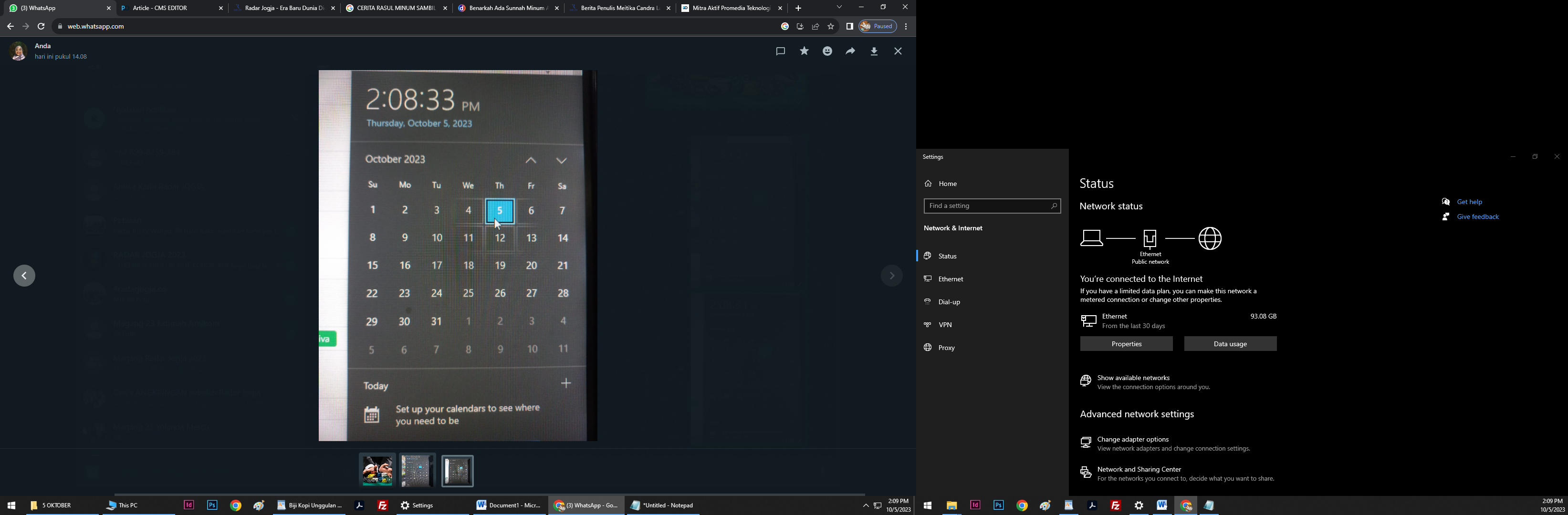React to the image with the emoji icon
This screenshot has height=515, width=1568.
coord(827,51)
